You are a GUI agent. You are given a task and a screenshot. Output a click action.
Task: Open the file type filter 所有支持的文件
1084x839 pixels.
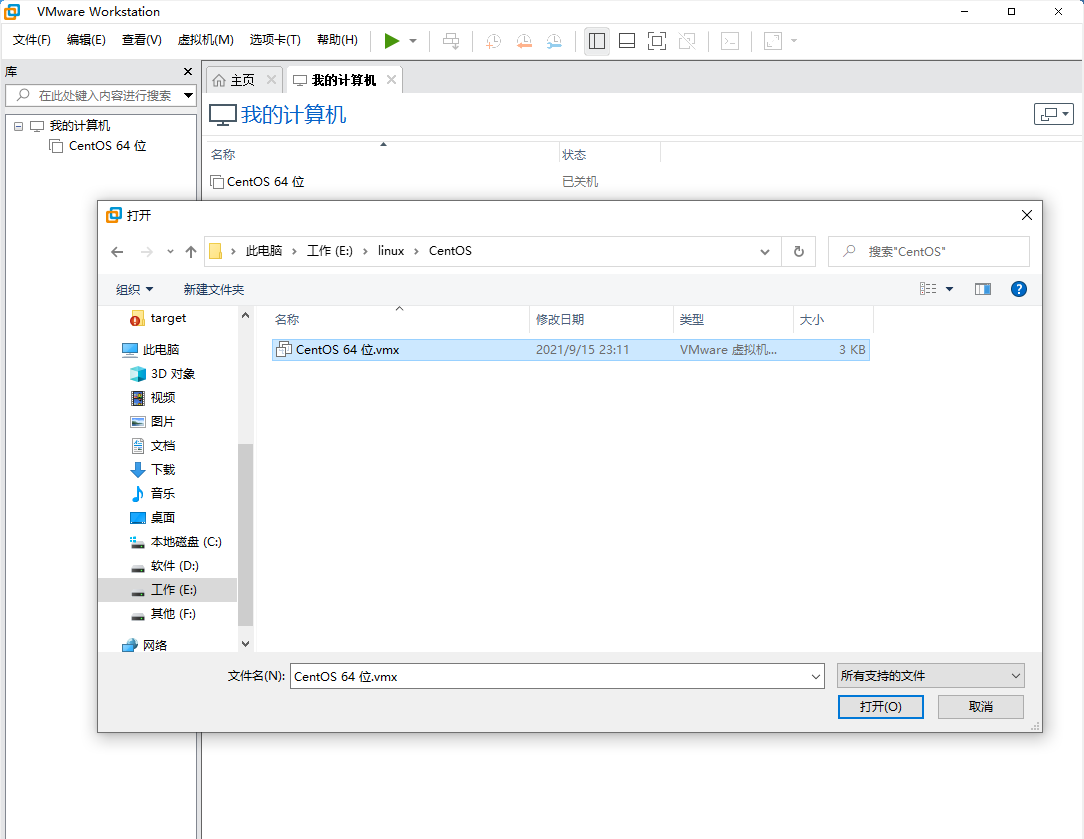coord(931,676)
